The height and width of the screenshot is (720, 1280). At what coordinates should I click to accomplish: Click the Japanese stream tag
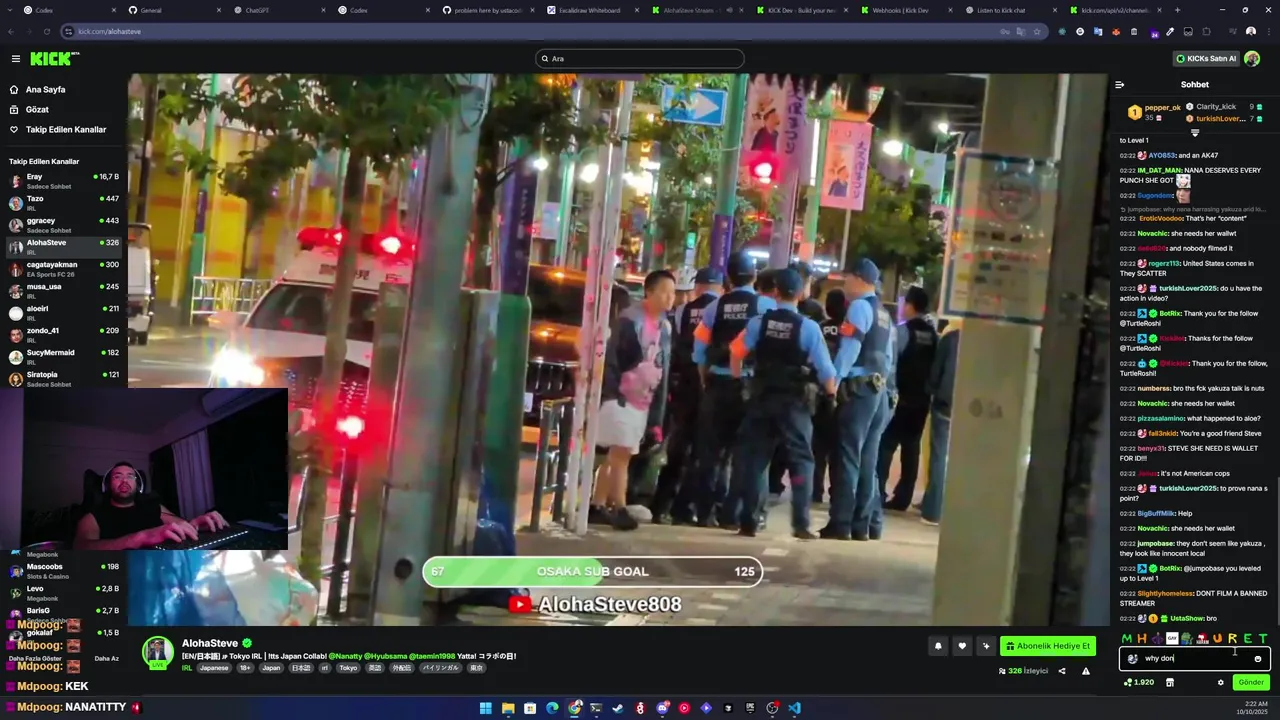(x=214, y=668)
